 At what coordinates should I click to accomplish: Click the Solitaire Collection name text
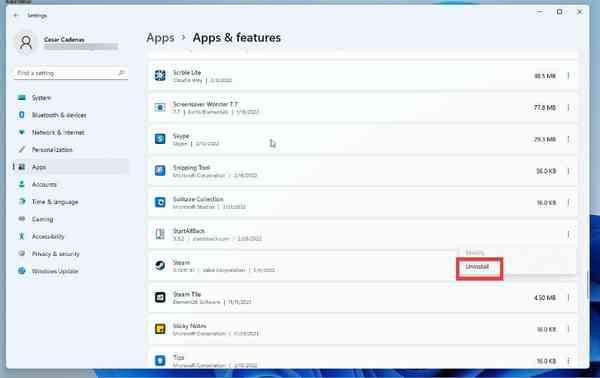198,199
